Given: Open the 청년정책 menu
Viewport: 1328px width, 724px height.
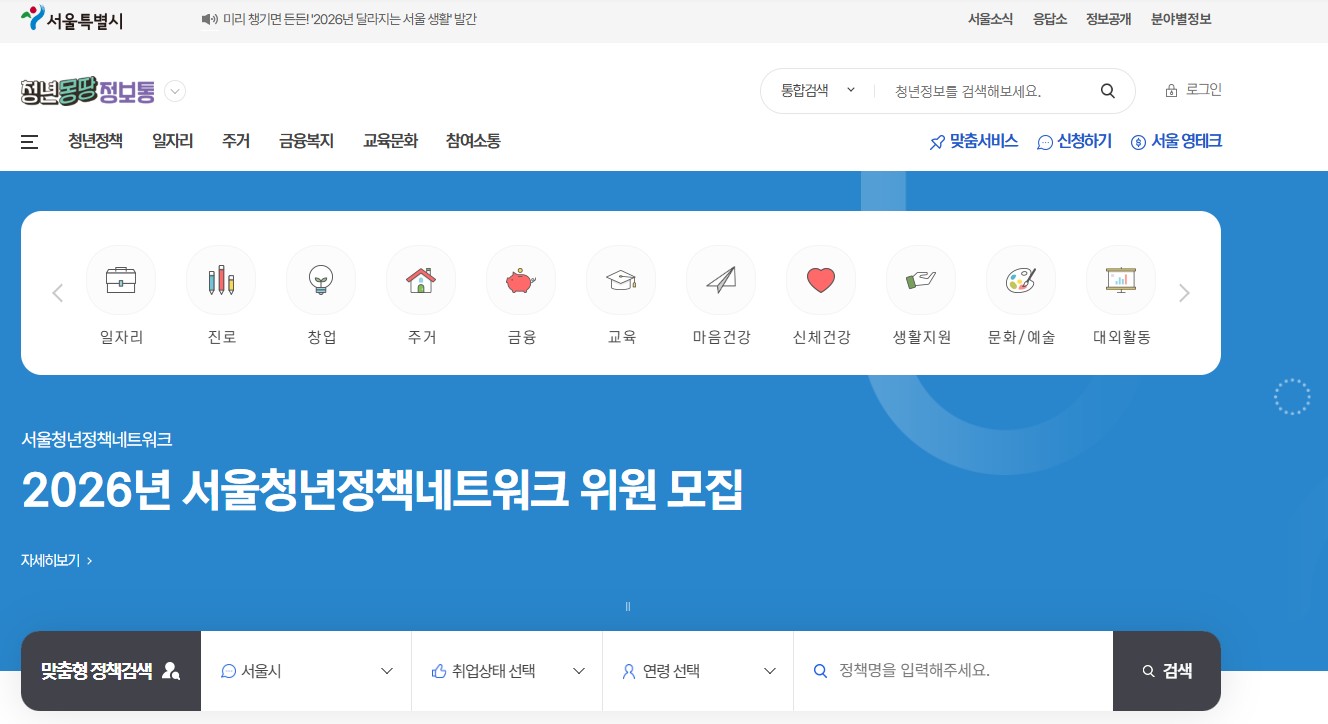Looking at the screenshot, I should tap(96, 141).
